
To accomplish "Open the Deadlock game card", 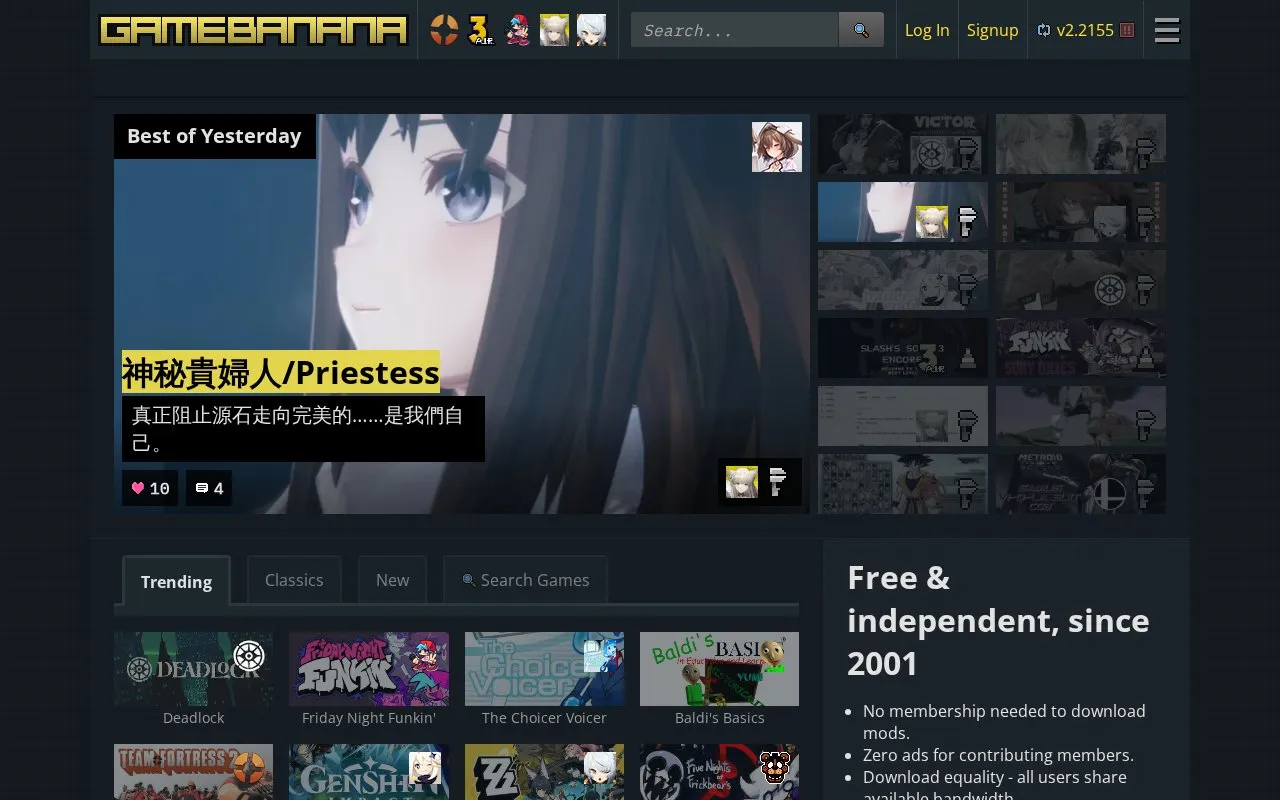I will [x=194, y=679].
